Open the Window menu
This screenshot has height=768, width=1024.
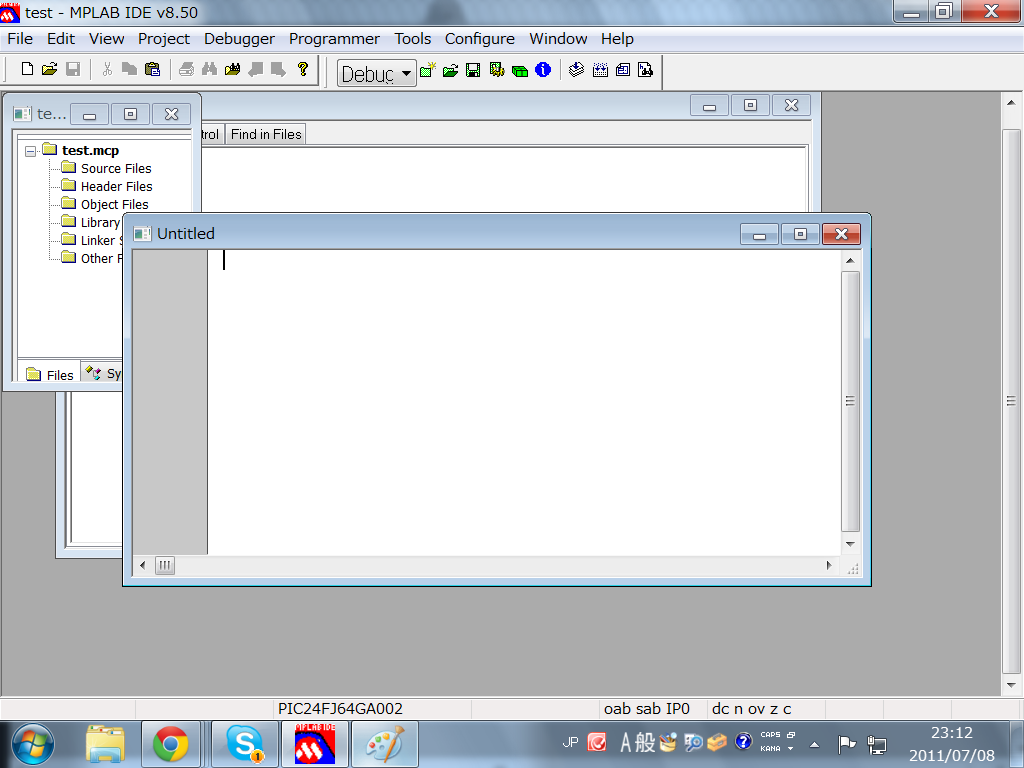click(x=558, y=39)
